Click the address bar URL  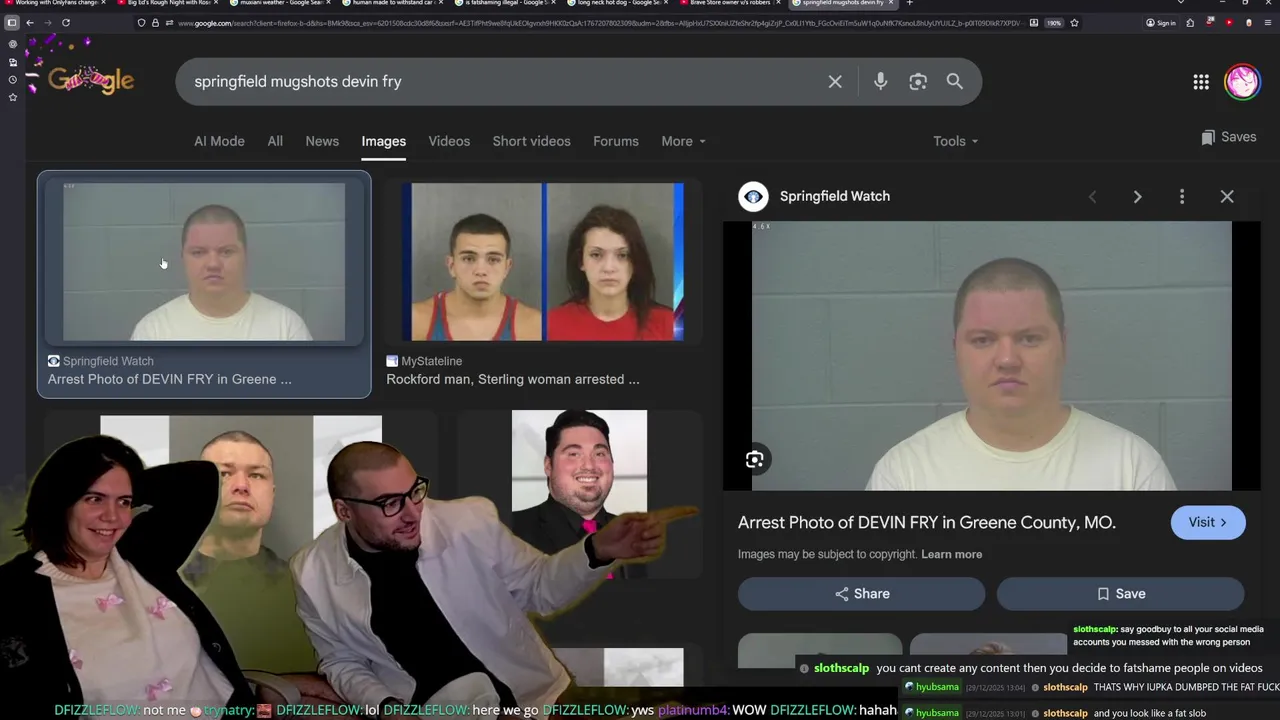point(600,23)
